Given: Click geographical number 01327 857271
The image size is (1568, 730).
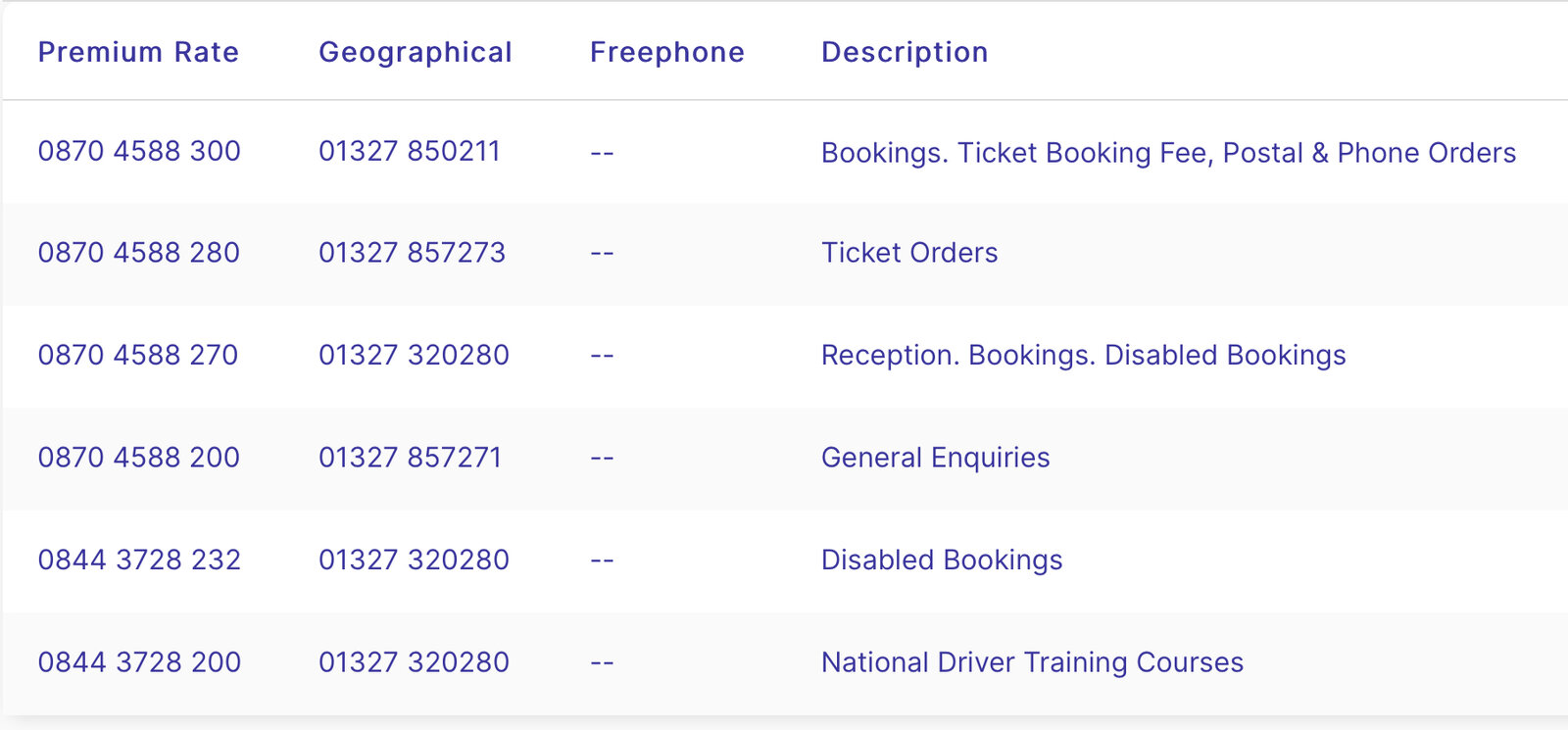Looking at the screenshot, I should [x=410, y=458].
